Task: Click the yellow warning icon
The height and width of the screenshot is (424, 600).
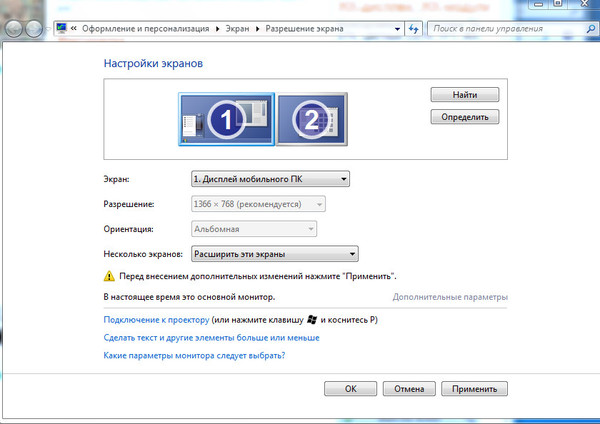Action: pos(110,275)
